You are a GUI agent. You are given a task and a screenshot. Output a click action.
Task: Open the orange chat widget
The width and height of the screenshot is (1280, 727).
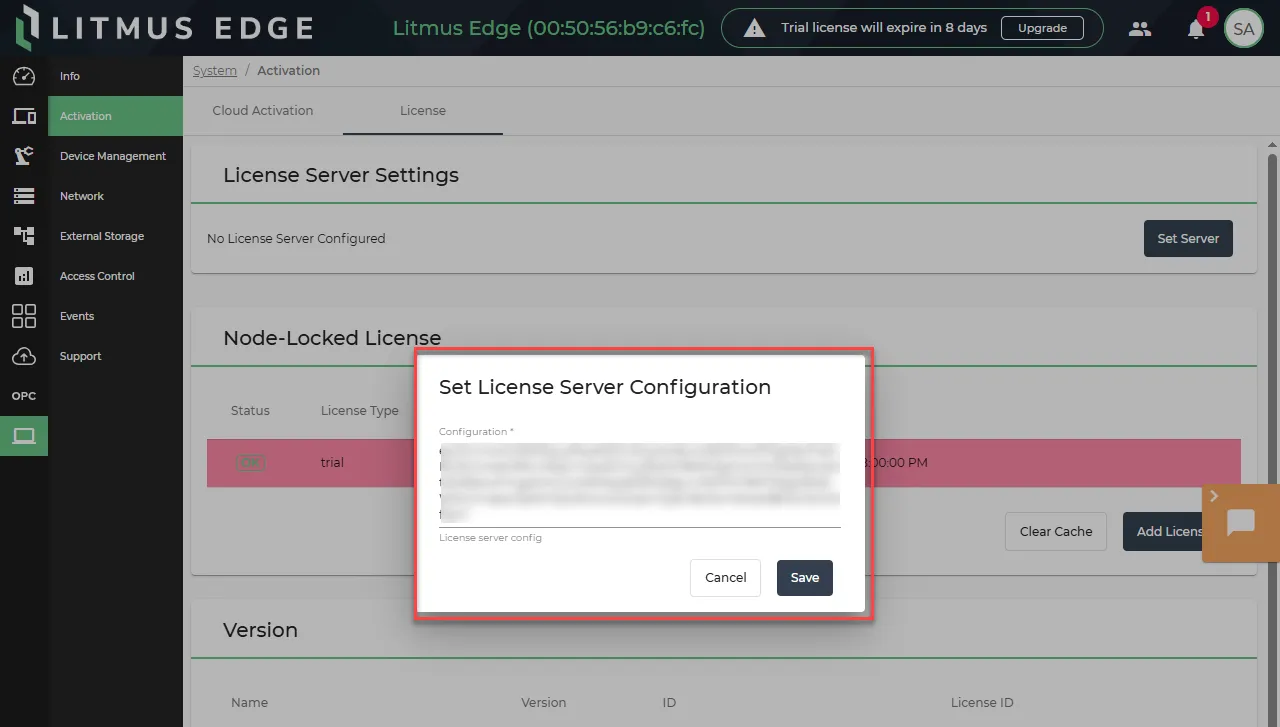coord(1241,523)
